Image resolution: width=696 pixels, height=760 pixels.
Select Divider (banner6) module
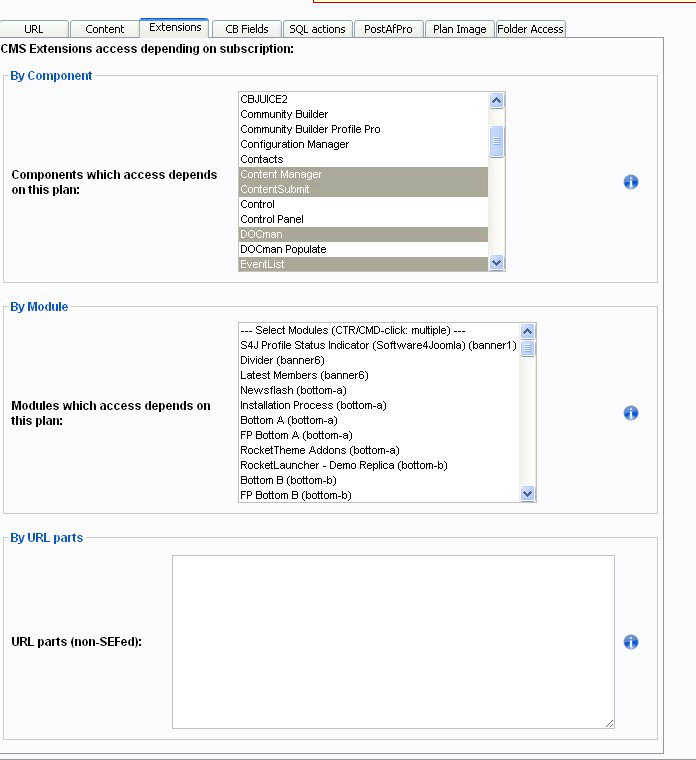379,361
